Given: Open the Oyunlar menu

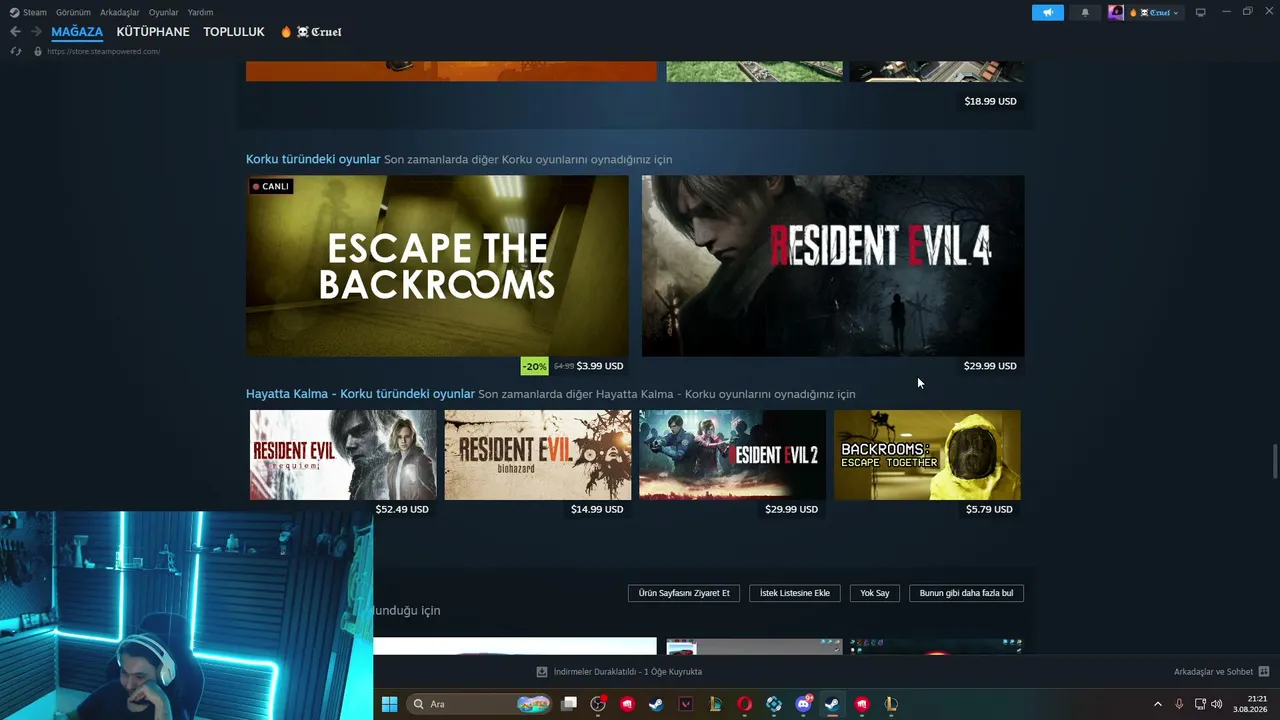Looking at the screenshot, I should pyautogui.click(x=163, y=13).
